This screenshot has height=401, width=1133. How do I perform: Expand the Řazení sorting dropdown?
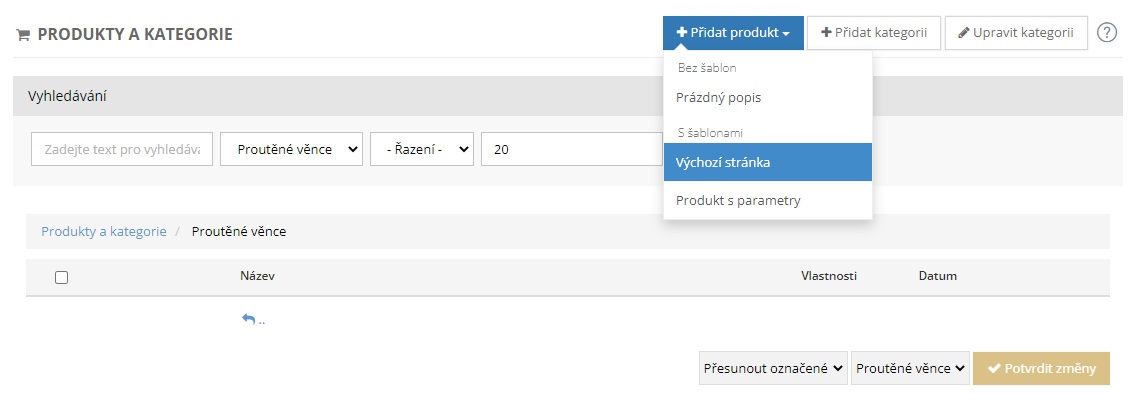click(421, 149)
